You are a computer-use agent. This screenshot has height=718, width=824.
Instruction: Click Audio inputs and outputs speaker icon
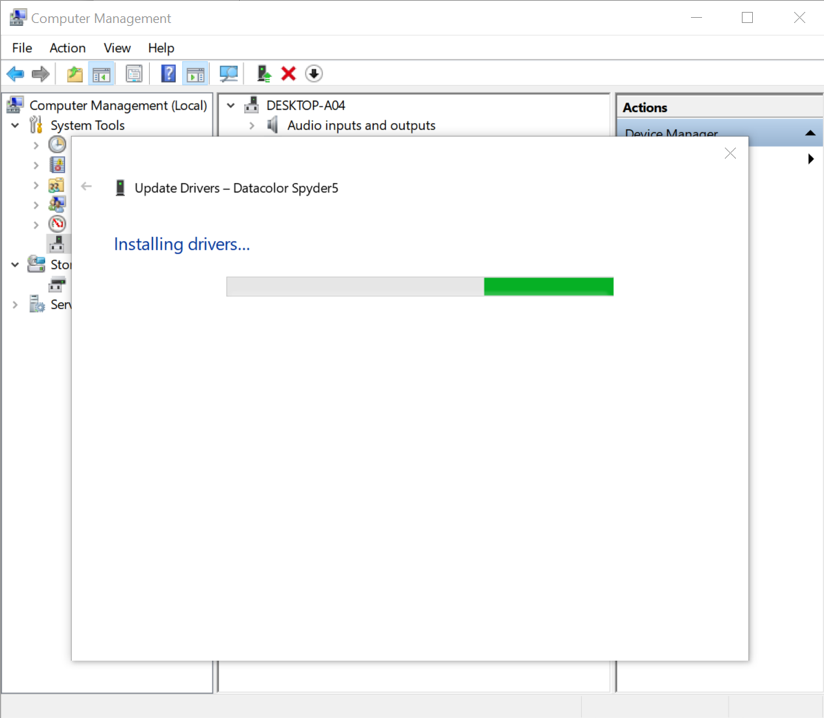coord(272,125)
